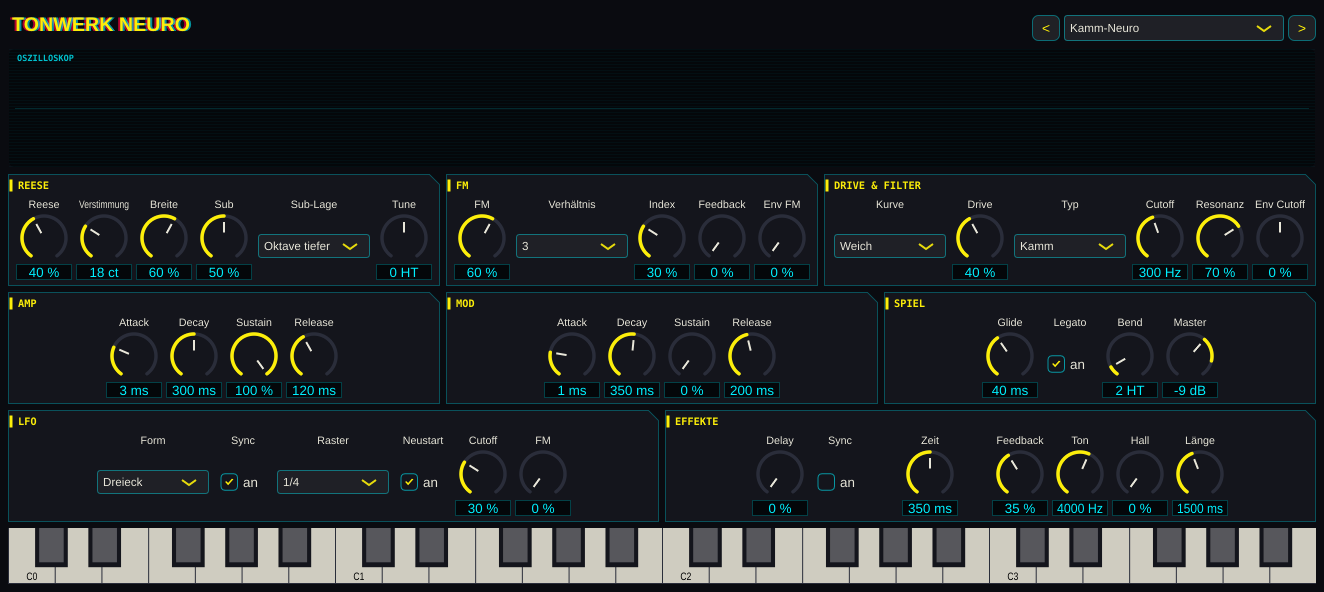Go to the next preset with the right arrow
1324x592 pixels.
pos(1302,28)
